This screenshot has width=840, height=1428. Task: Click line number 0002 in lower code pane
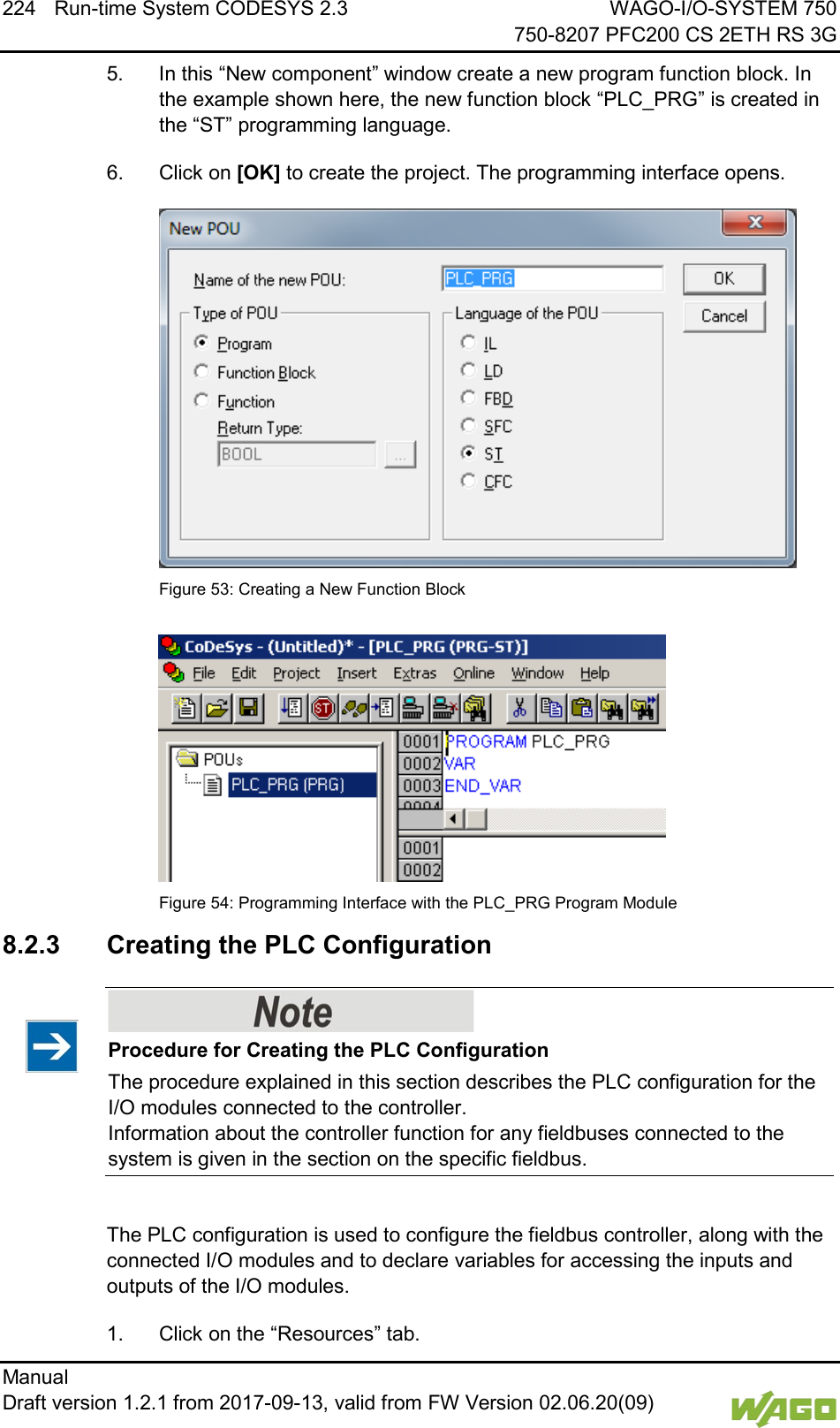coord(421,870)
